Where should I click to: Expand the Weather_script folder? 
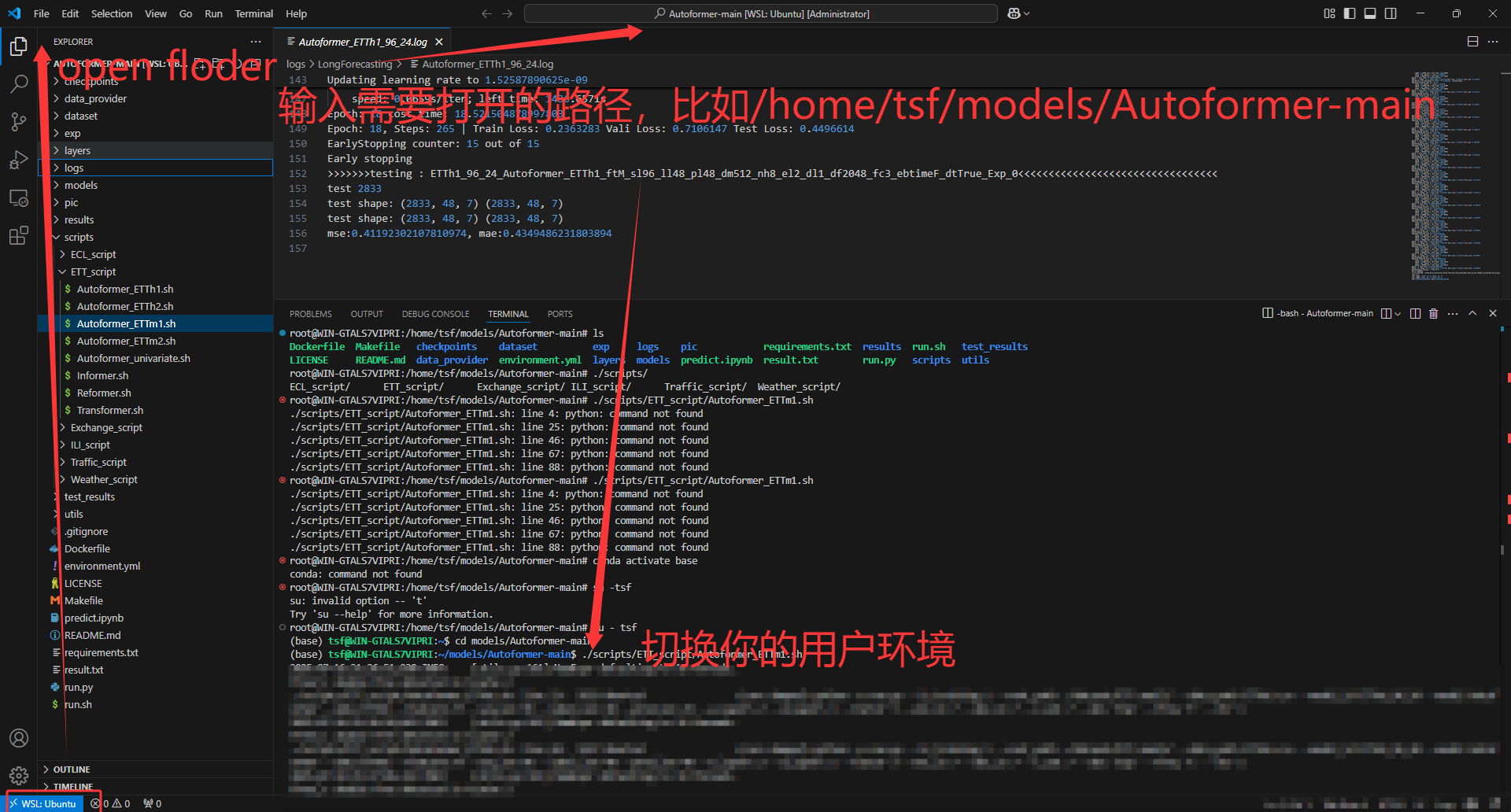coord(155,479)
